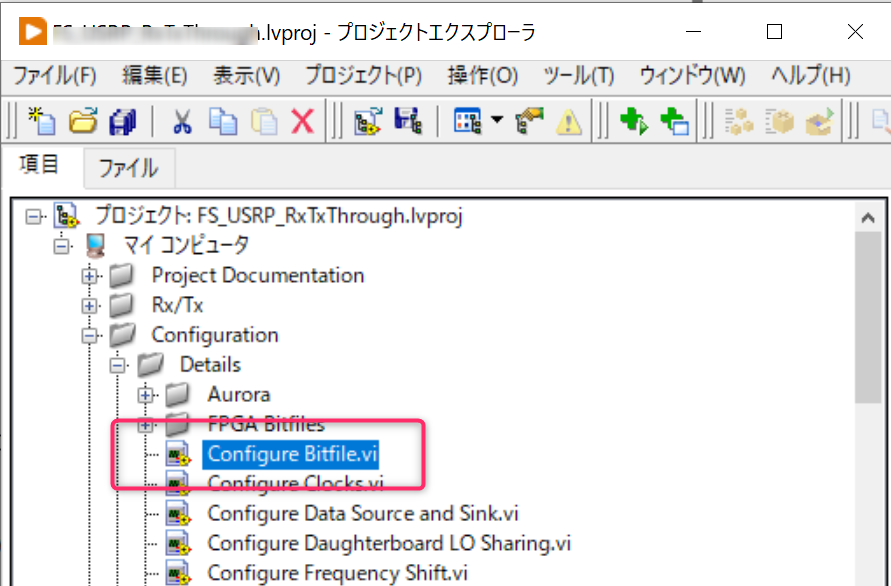
Task: Click the project root icon in the tree
Action: pos(66,216)
